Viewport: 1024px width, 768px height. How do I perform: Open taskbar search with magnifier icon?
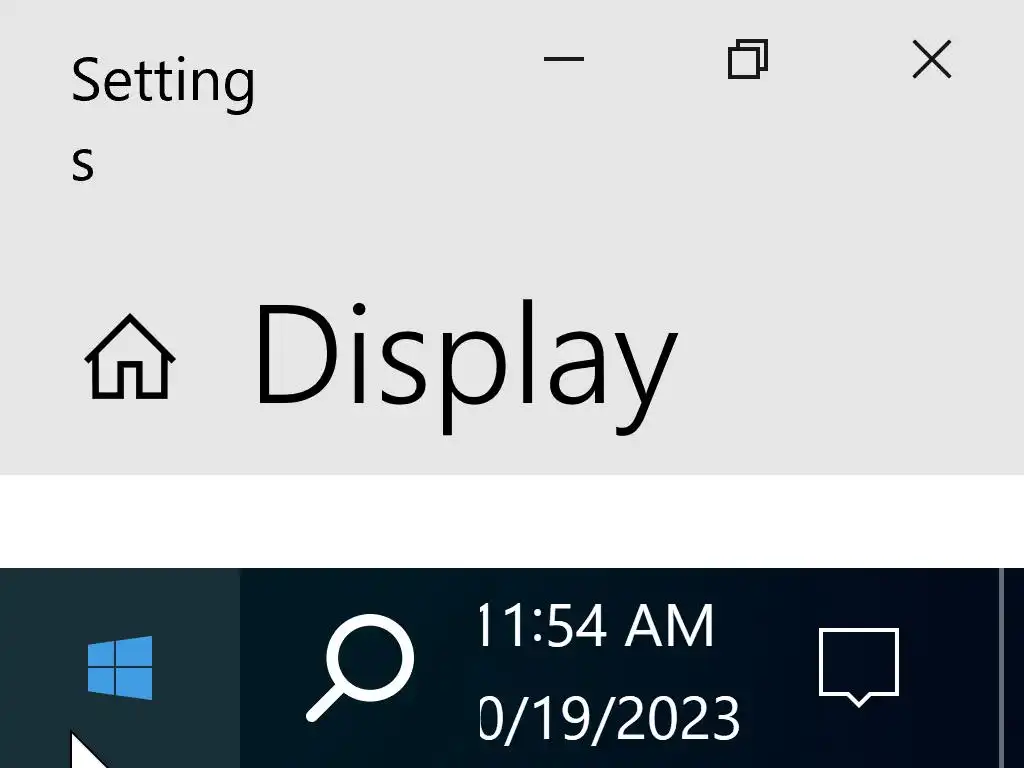click(360, 667)
